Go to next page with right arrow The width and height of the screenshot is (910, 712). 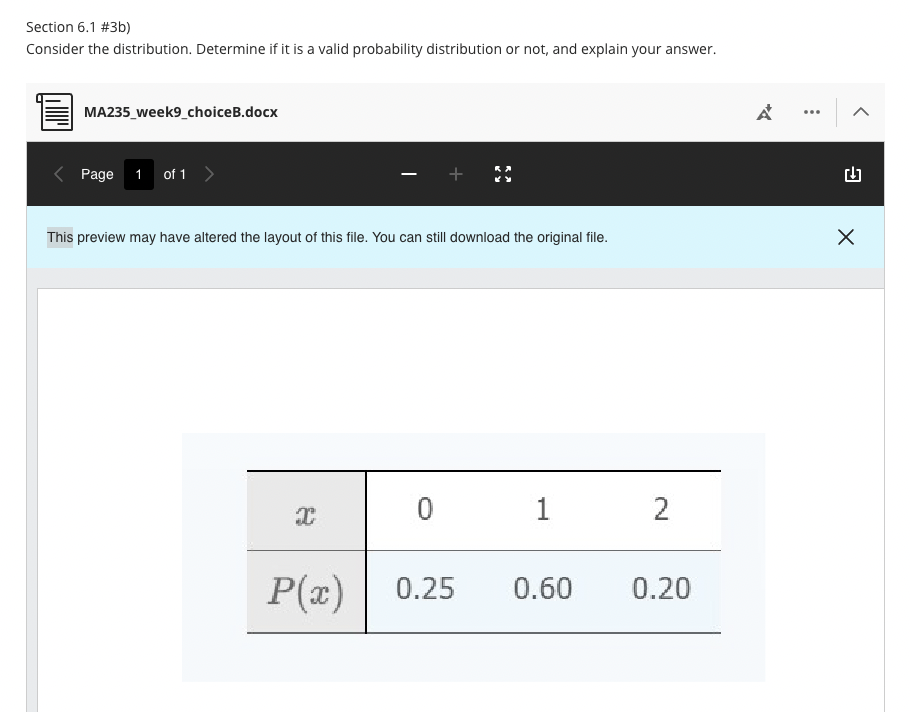click(210, 174)
